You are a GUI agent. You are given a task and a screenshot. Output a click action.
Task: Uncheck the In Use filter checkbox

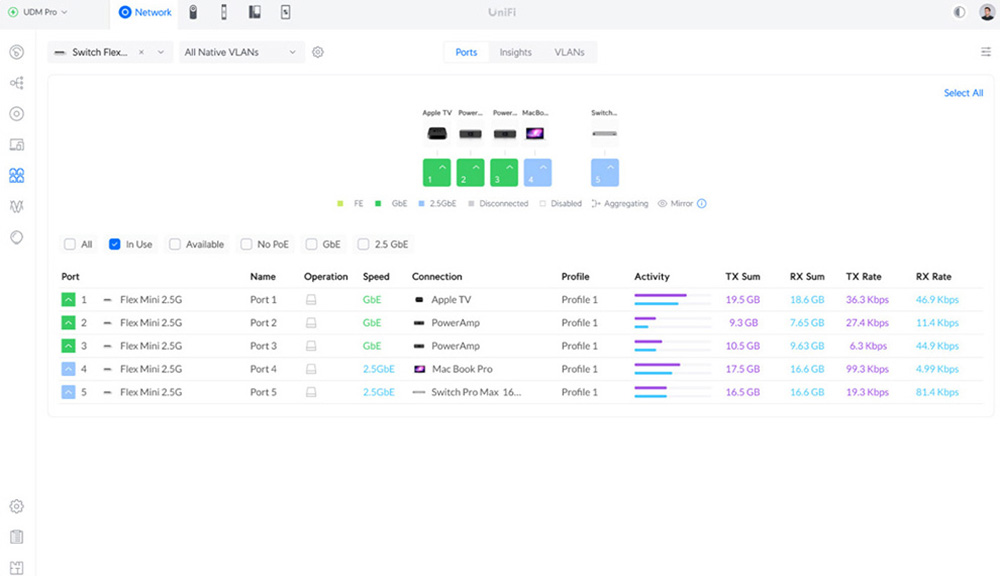pos(115,244)
